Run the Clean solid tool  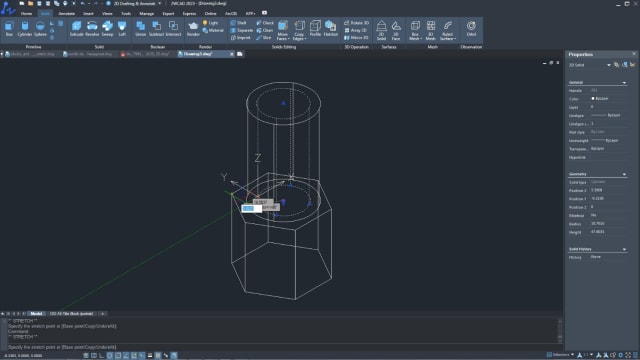[x=265, y=30]
